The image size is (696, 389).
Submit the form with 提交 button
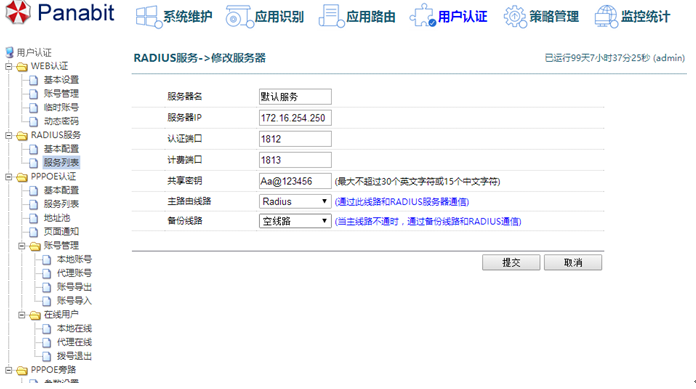pyautogui.click(x=511, y=262)
